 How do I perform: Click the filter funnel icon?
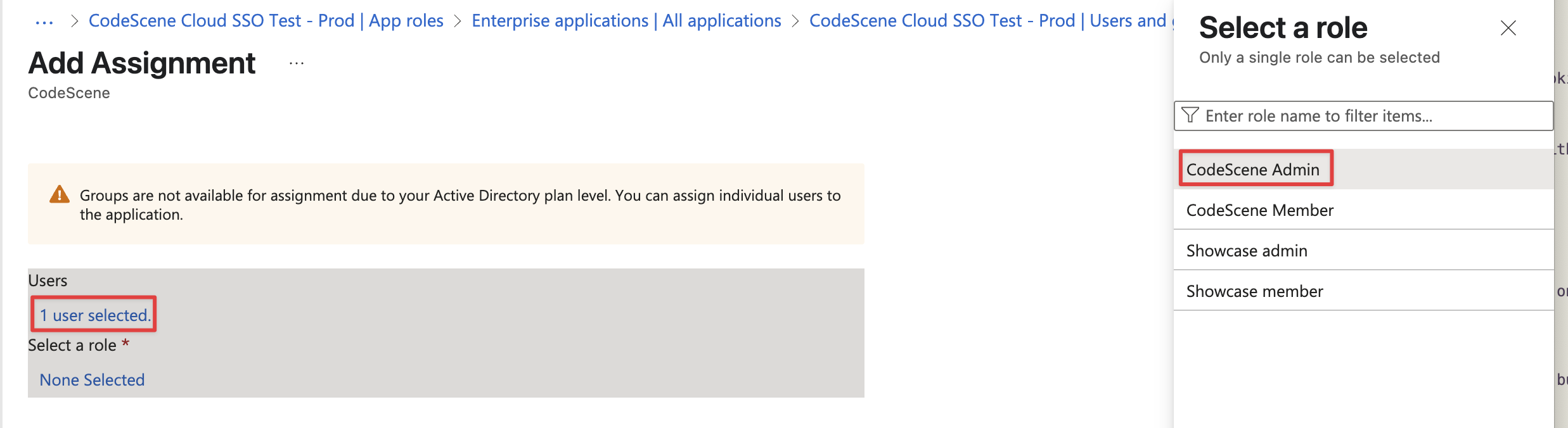pyautogui.click(x=1190, y=115)
